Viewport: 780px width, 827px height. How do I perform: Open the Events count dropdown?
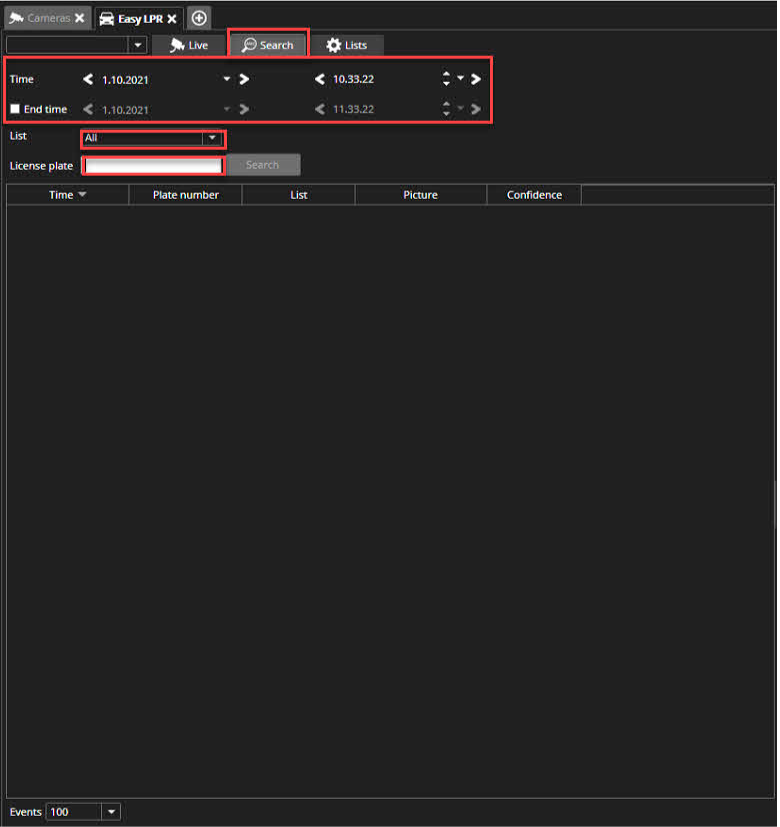click(111, 812)
